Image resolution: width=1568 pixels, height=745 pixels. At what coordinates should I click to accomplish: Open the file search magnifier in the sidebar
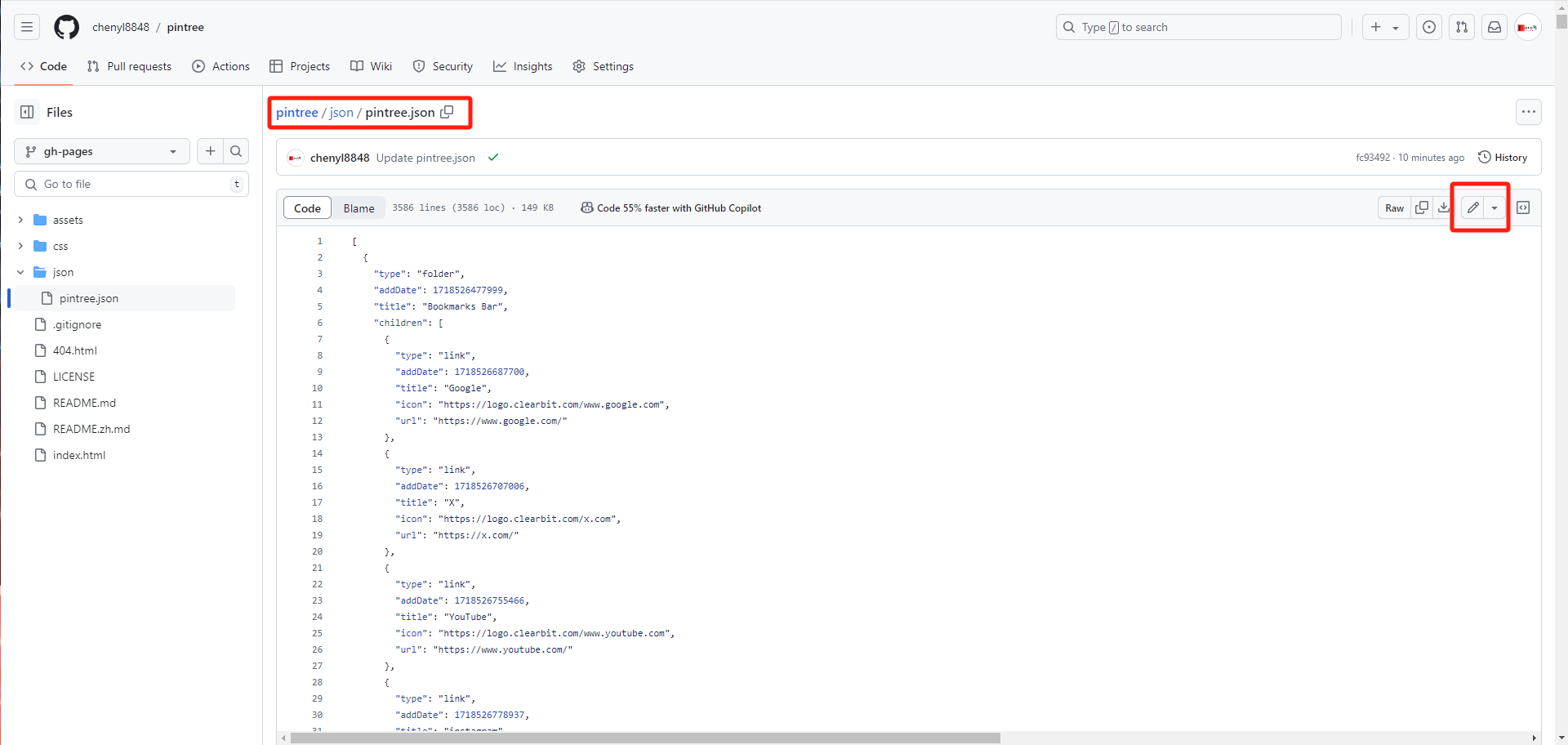tap(236, 151)
